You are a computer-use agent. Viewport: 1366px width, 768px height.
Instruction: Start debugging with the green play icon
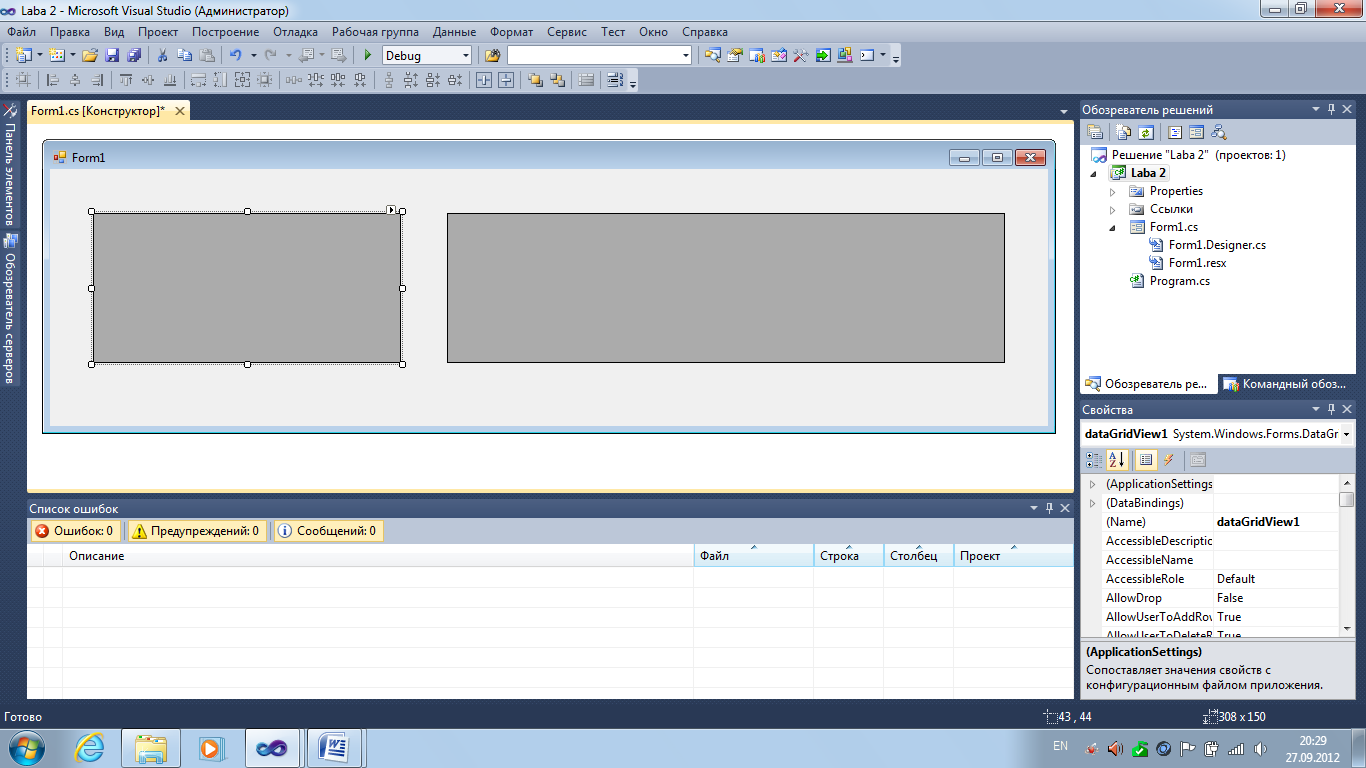[368, 56]
